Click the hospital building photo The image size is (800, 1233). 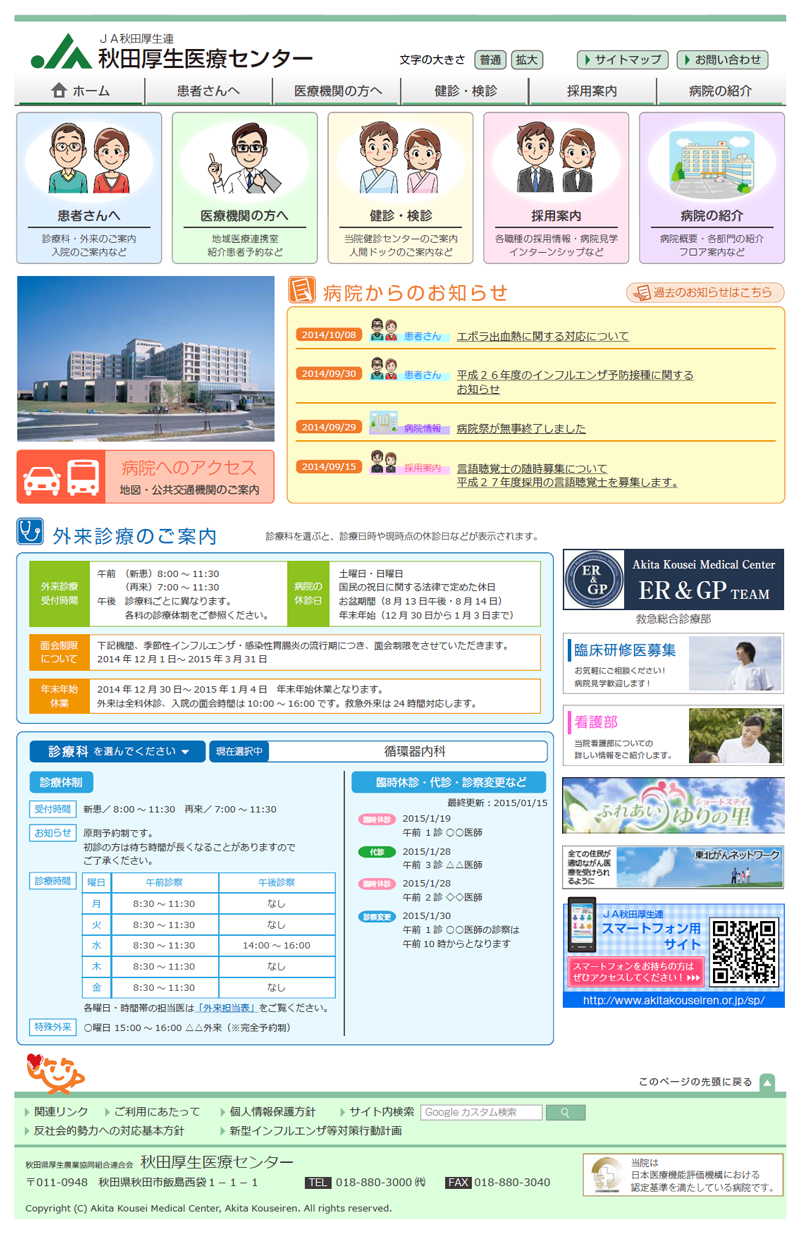pos(146,359)
